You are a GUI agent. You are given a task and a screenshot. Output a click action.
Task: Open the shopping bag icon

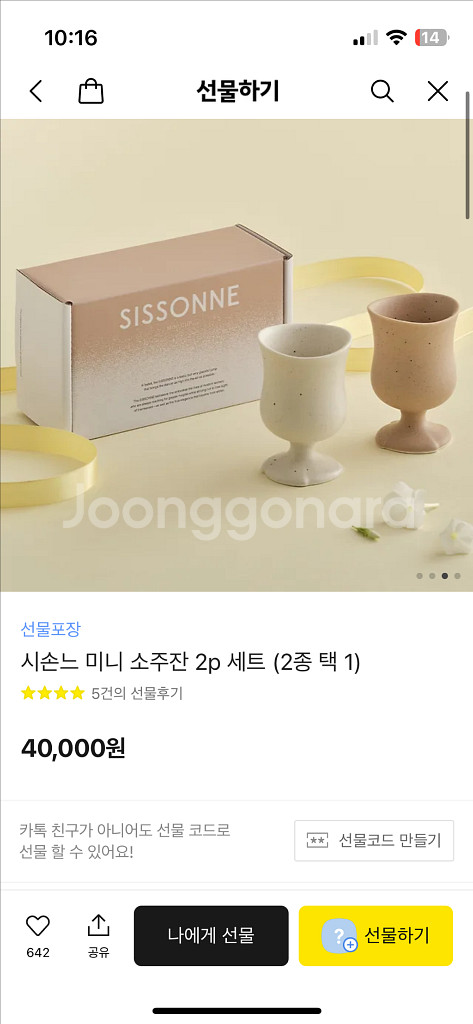[x=91, y=91]
